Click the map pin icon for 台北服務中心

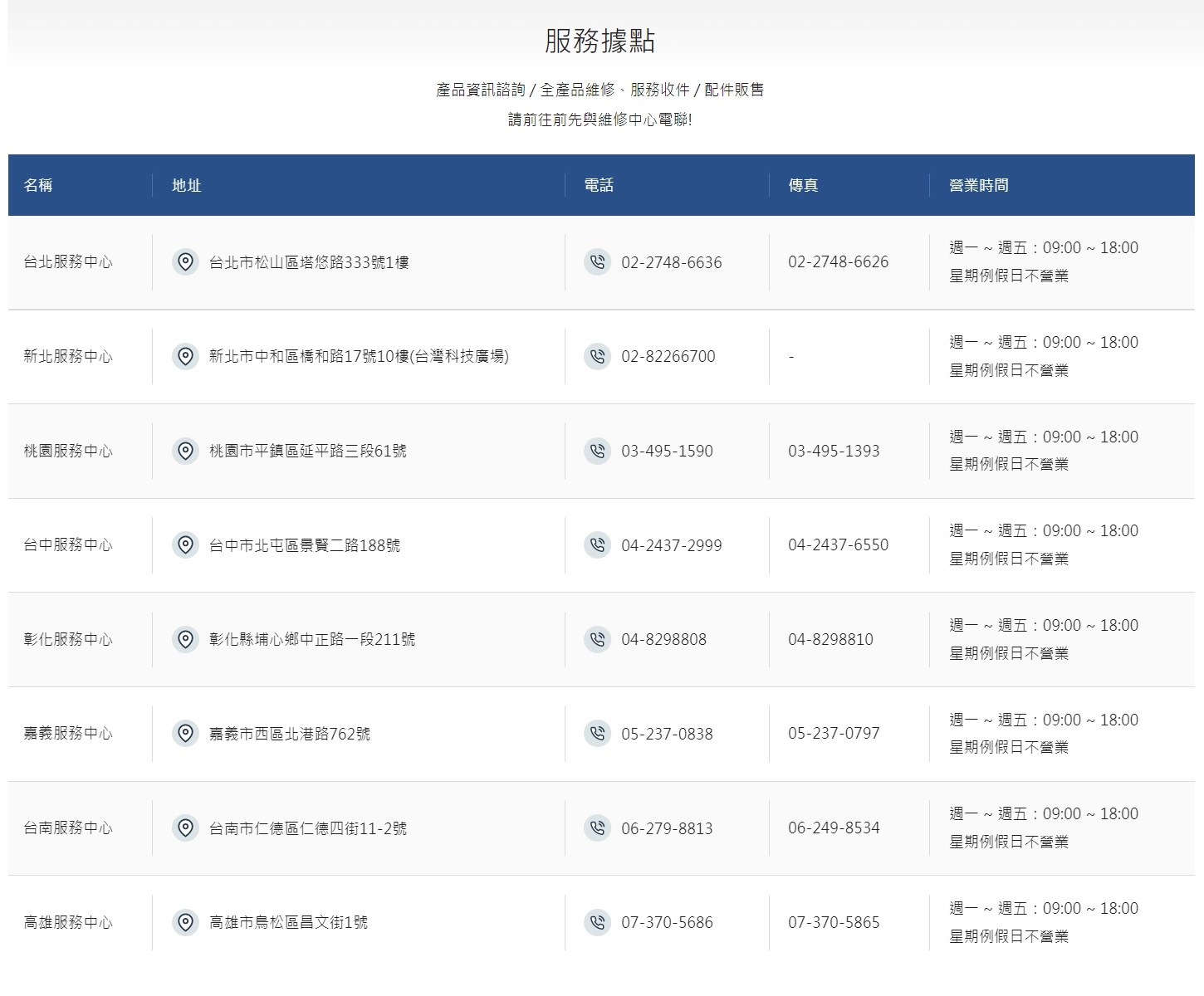pos(185,262)
